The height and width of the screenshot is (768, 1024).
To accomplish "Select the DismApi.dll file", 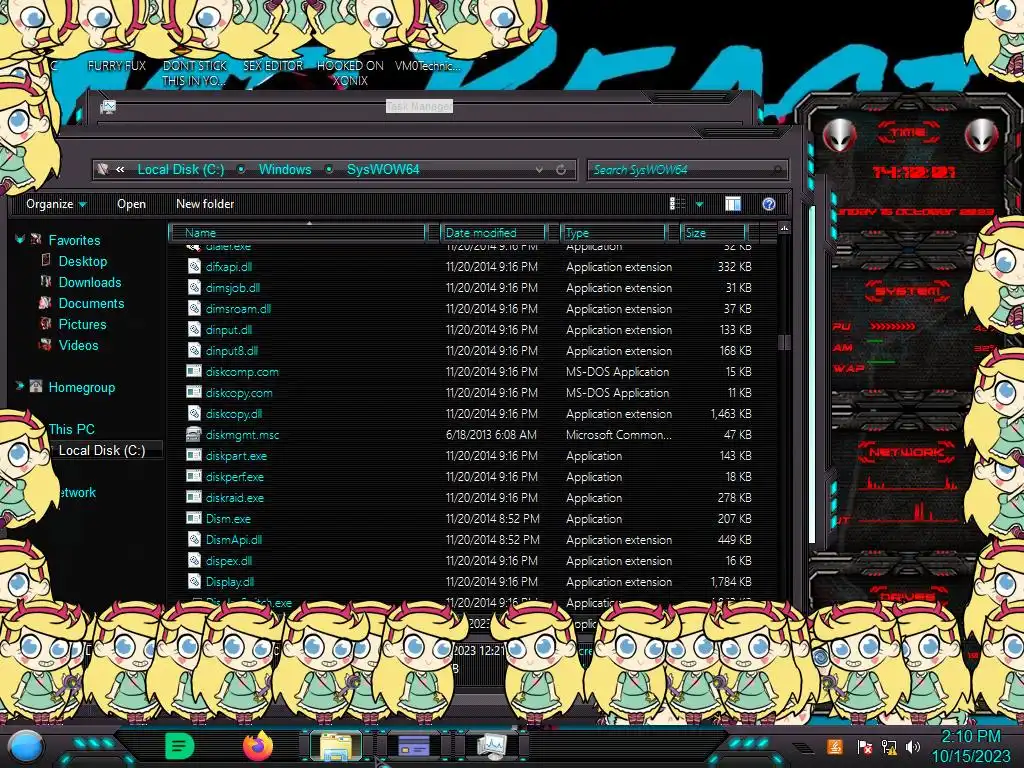I will tap(234, 539).
